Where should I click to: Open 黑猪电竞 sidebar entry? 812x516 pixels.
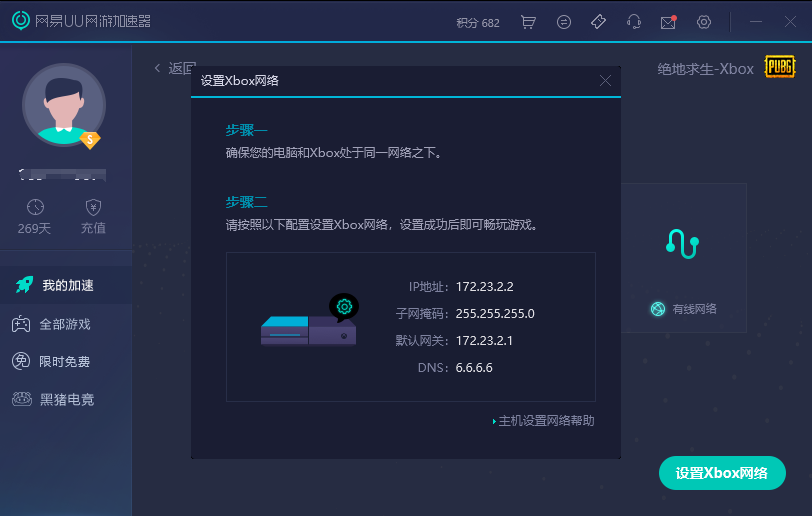click(66, 400)
